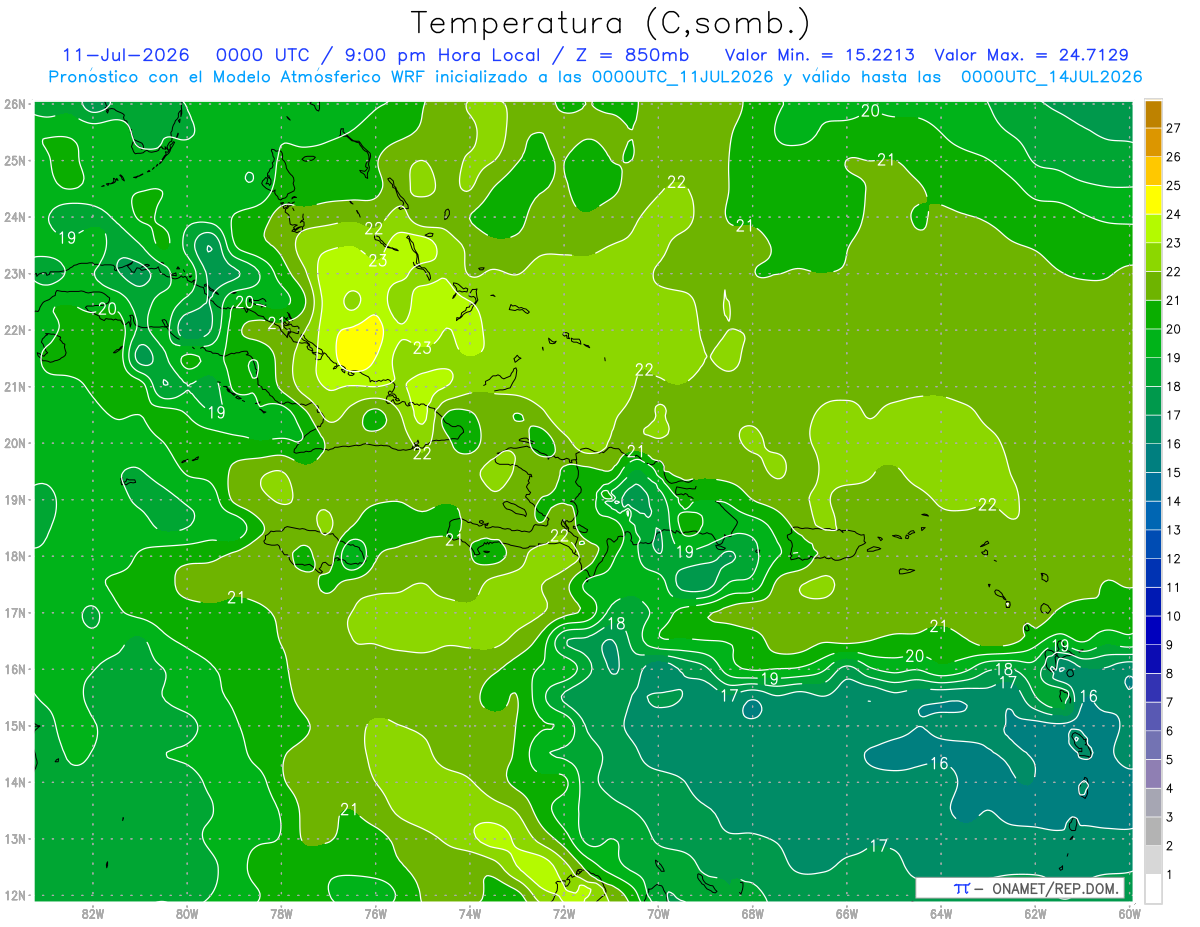Click the yellow swatch in the color legend
Screen dimensions: 1200x927
click(x=1153, y=199)
